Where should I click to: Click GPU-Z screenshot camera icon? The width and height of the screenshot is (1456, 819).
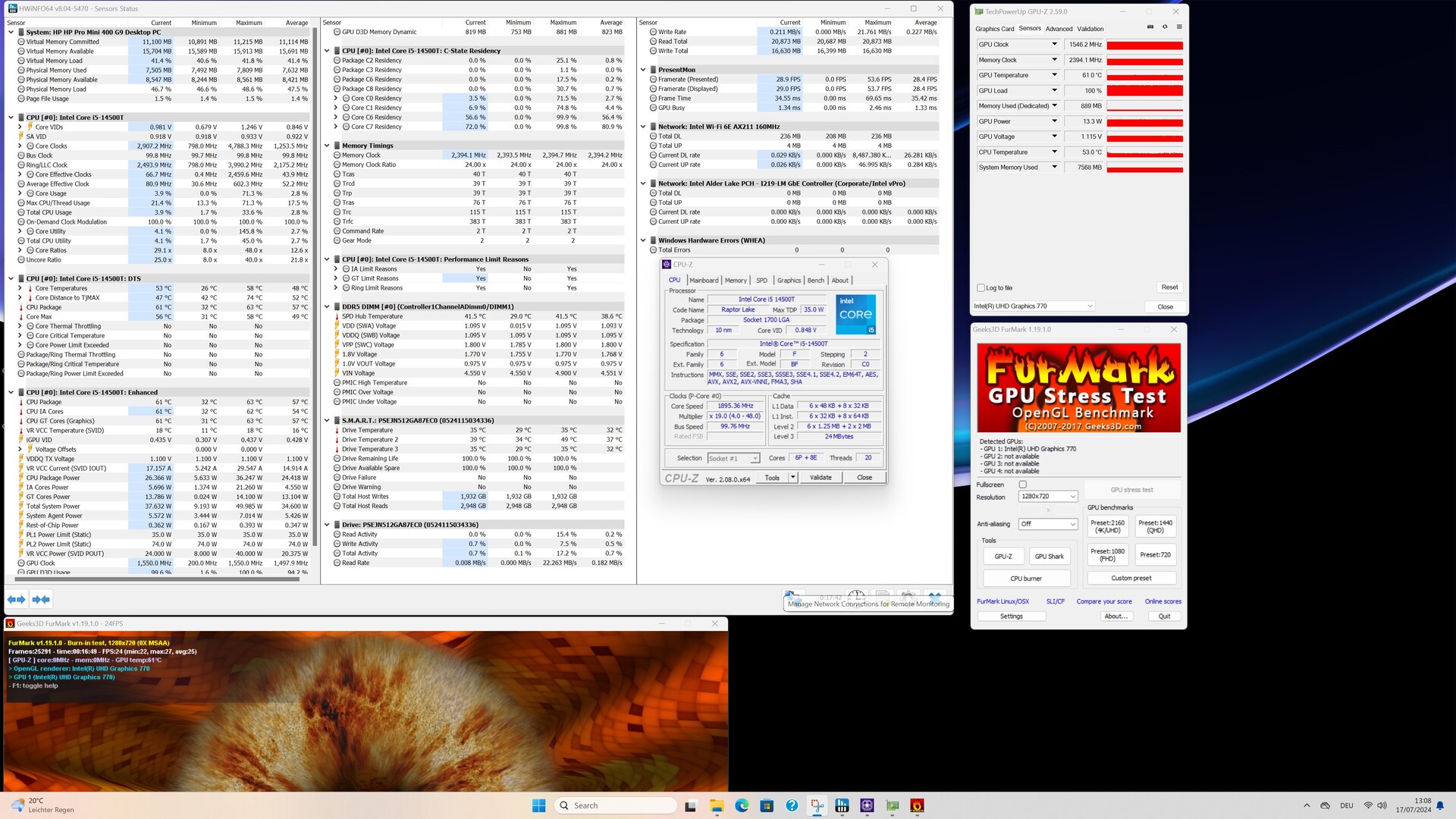point(1150,27)
